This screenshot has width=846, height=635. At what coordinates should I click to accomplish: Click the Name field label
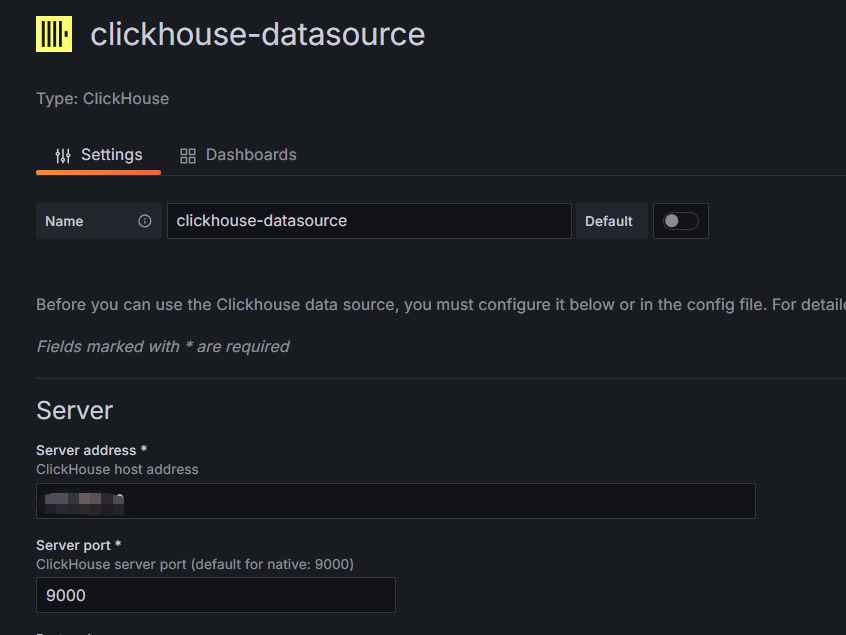[65, 221]
